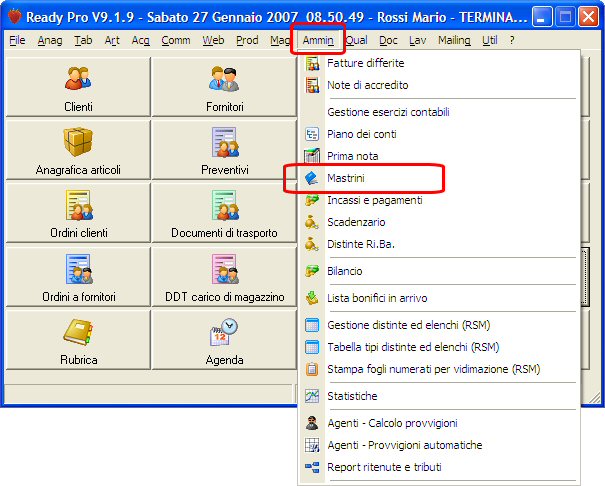Open the Web menu
Screen dimensions: 605x486
(x=213, y=40)
